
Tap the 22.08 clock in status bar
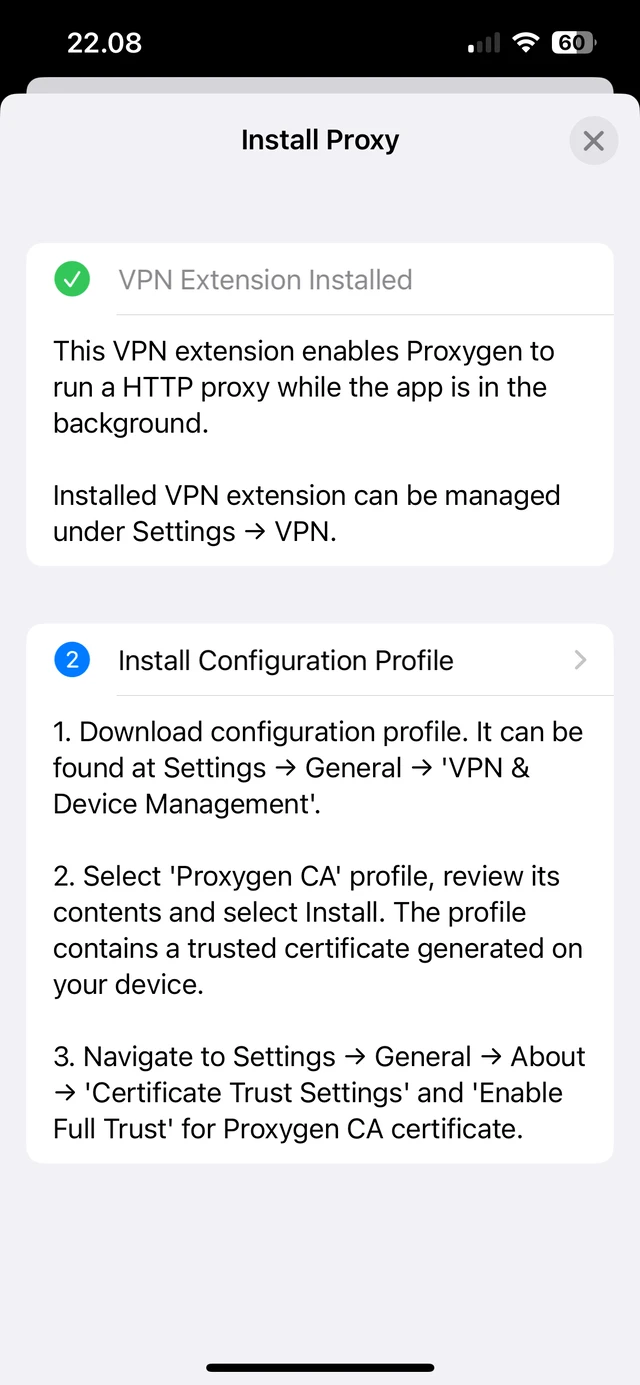coord(105,43)
